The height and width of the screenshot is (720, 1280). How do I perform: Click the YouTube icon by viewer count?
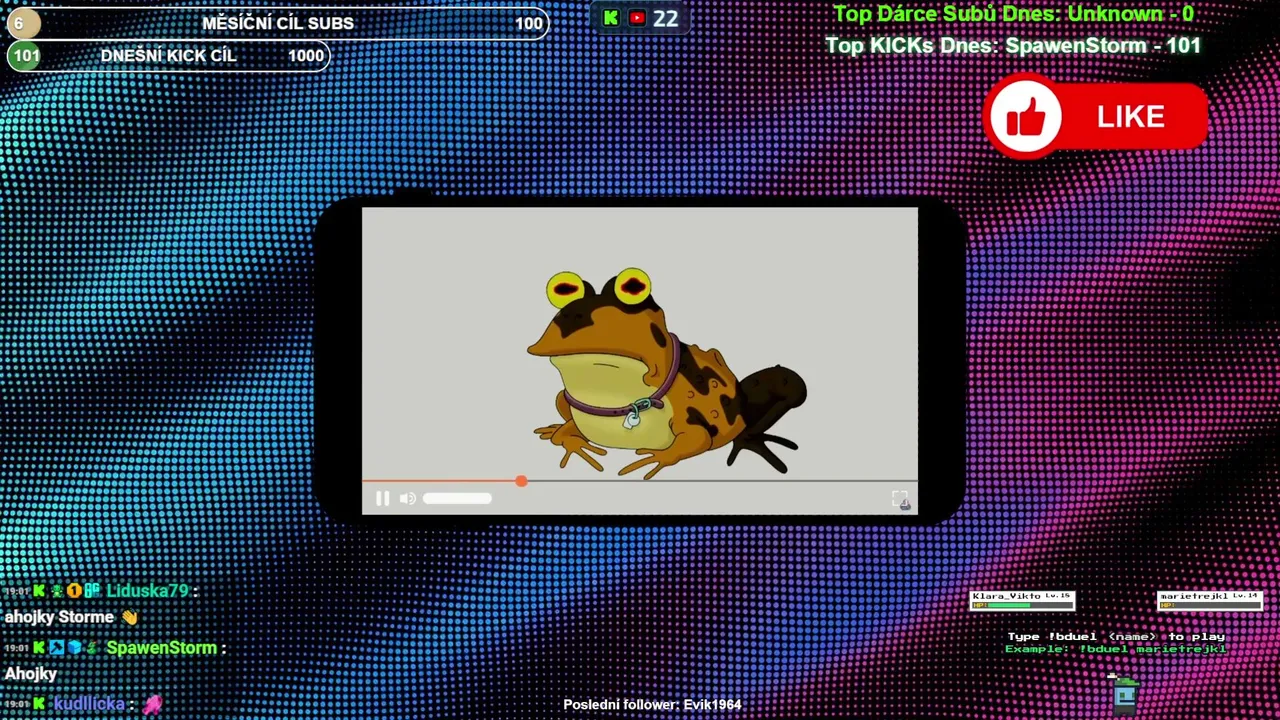pyautogui.click(x=637, y=18)
